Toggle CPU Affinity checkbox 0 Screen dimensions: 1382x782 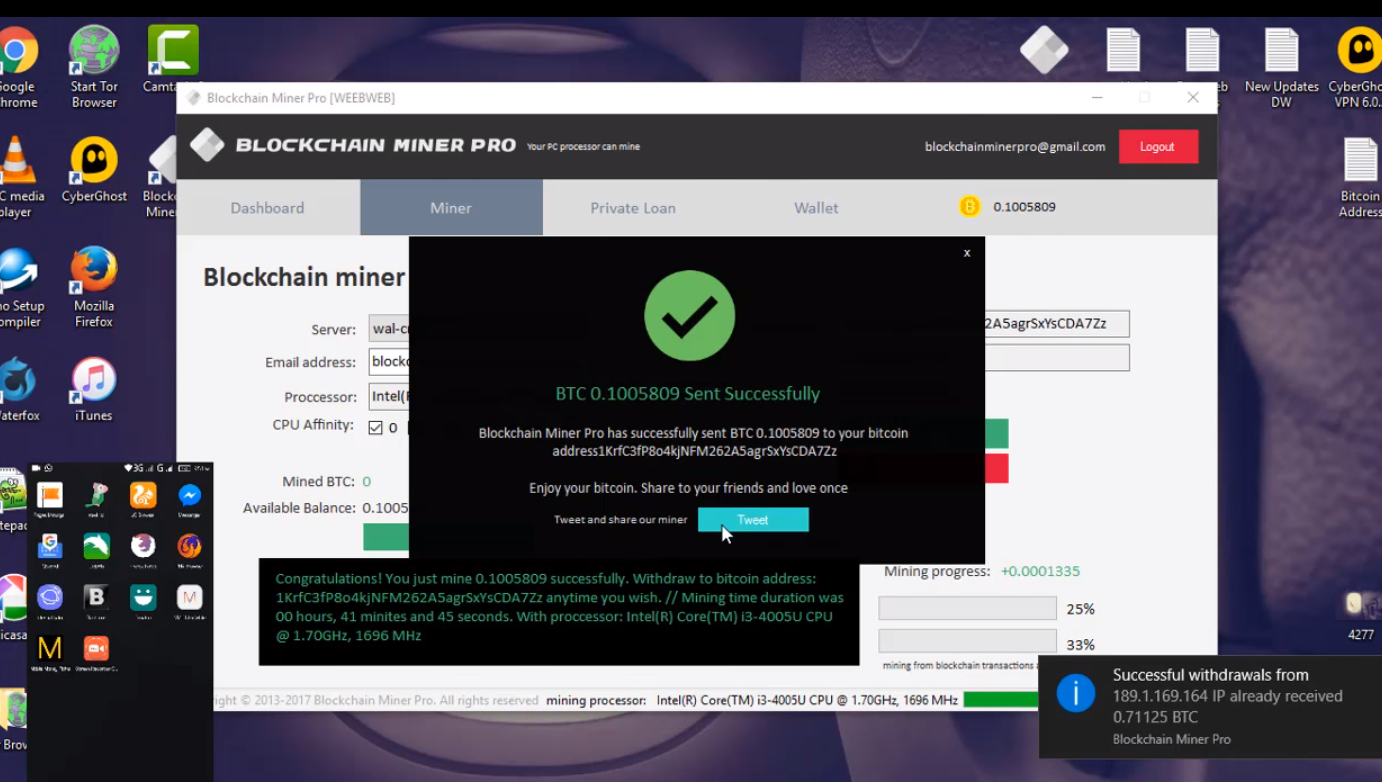tap(376, 428)
